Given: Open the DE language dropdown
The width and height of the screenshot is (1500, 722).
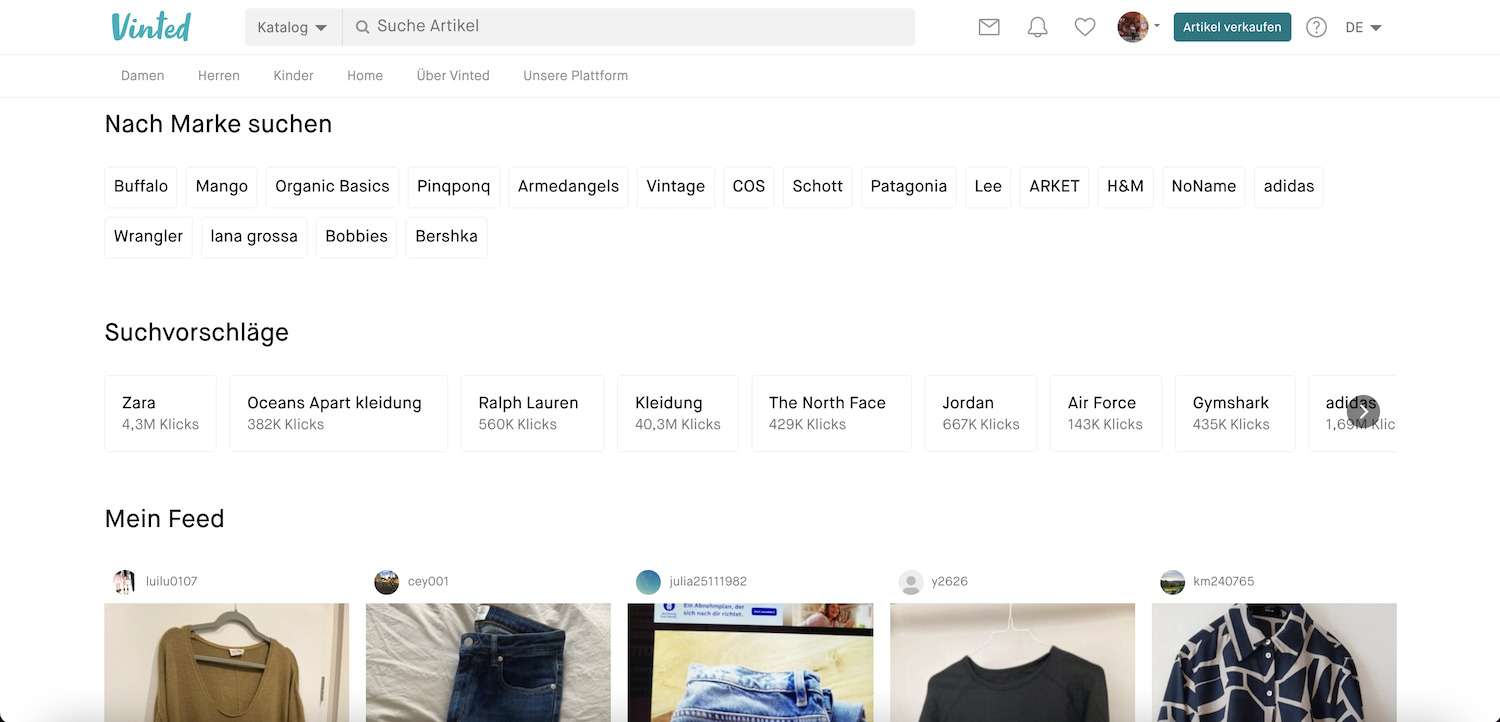Looking at the screenshot, I should [1363, 27].
